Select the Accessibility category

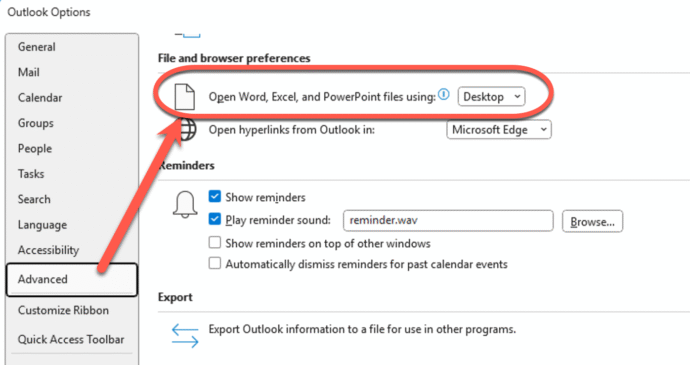[x=48, y=250]
